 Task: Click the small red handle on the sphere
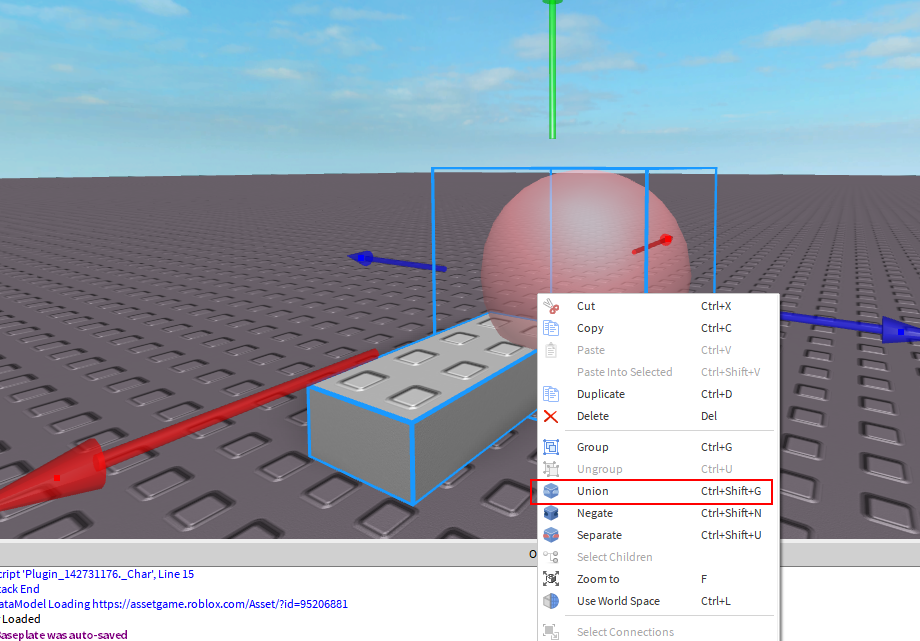pyautogui.click(x=665, y=239)
